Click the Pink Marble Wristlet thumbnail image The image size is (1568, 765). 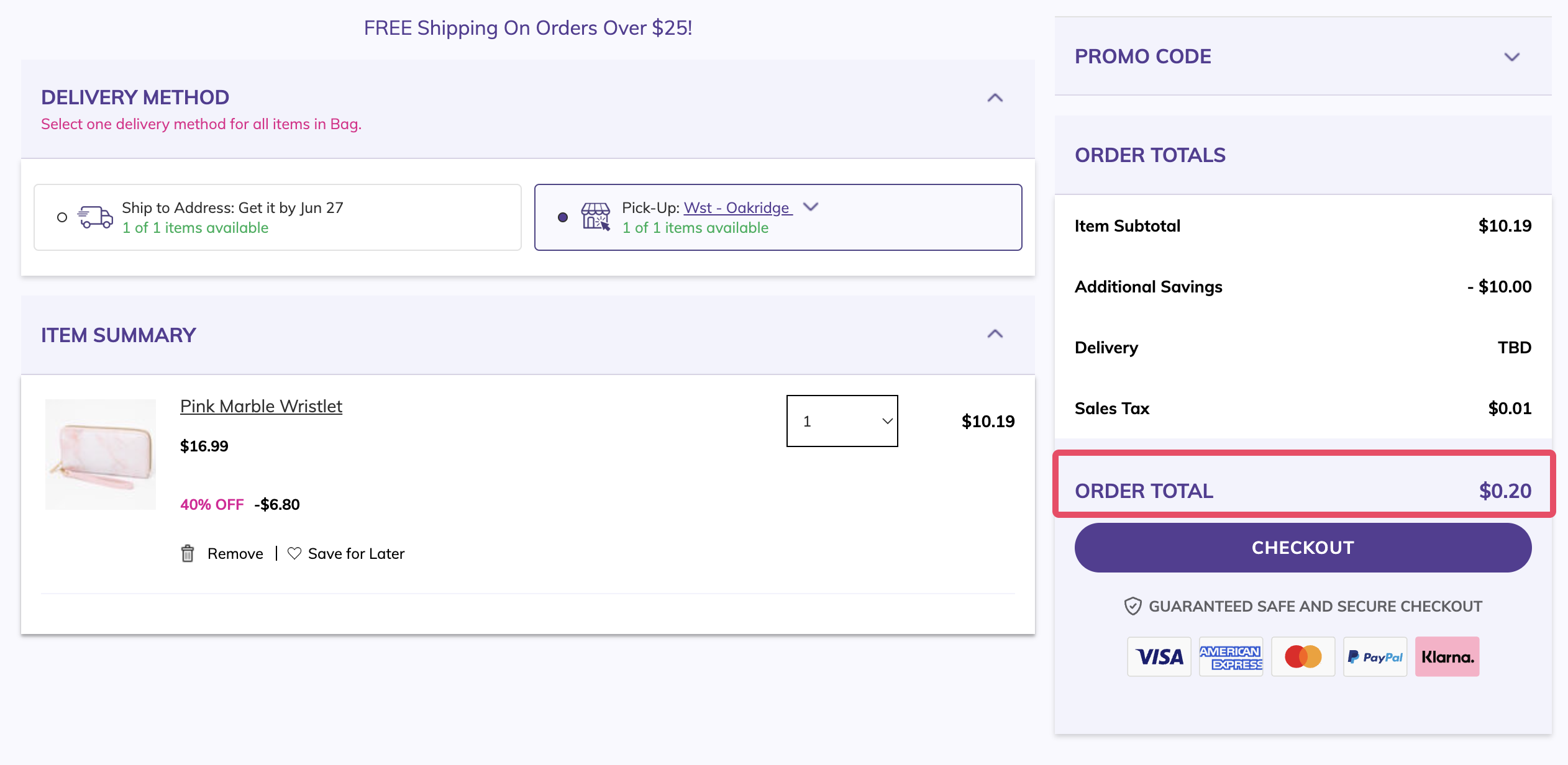pos(100,455)
